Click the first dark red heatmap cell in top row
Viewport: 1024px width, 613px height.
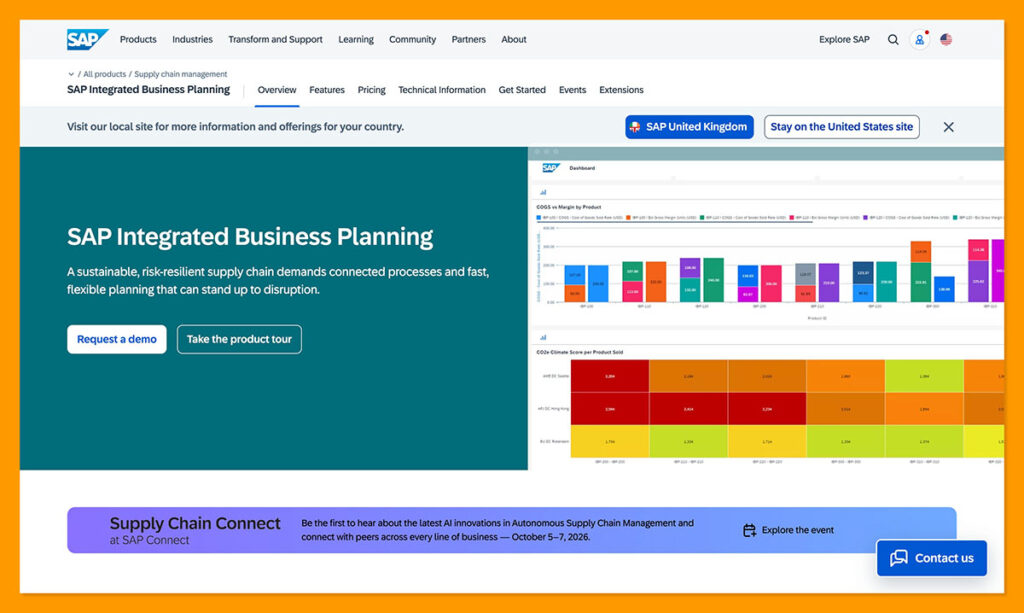[609, 376]
